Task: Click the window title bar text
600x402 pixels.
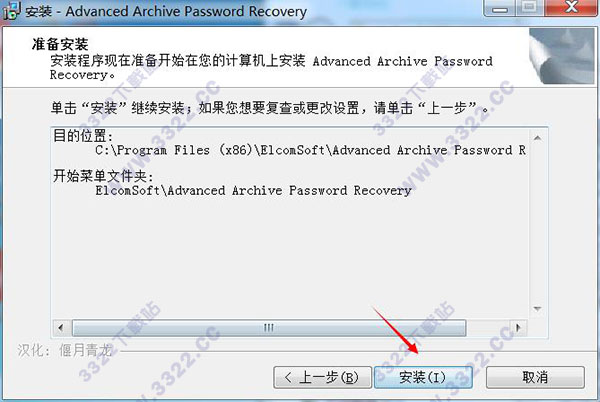Action: pyautogui.click(x=166, y=11)
